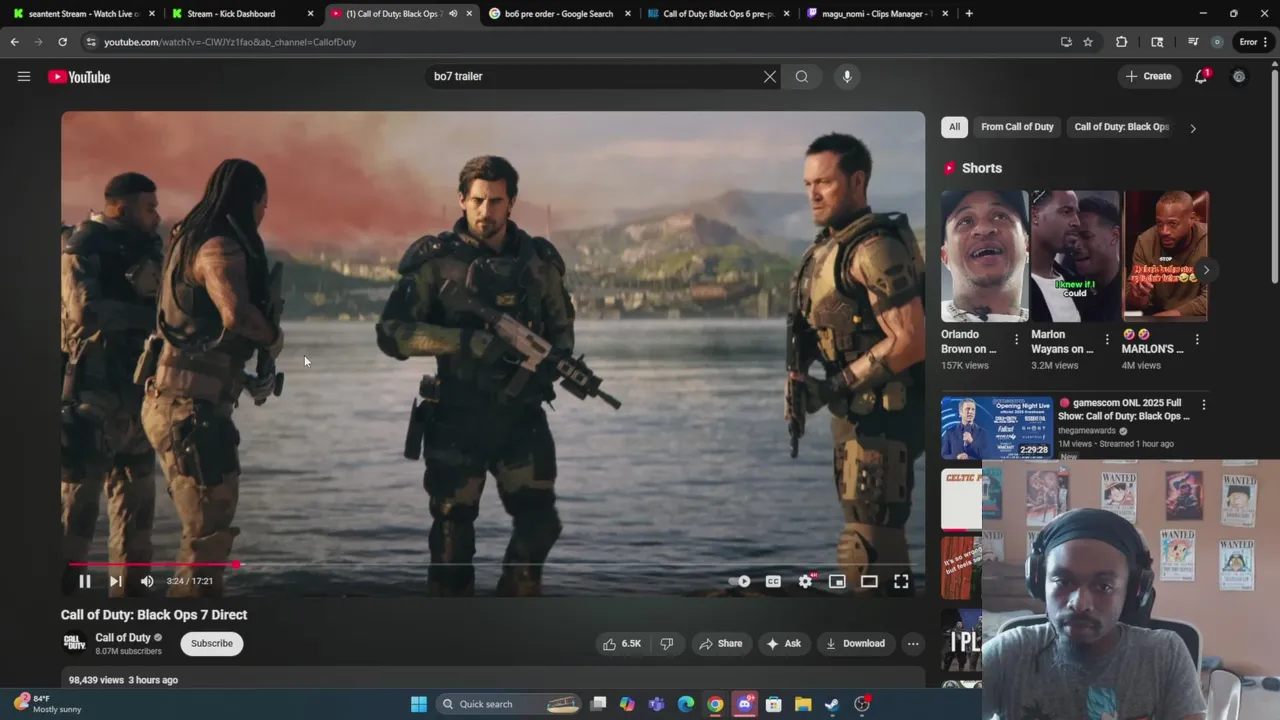Select the All filter chip
Viewport: 1280px width, 720px height.
point(954,127)
